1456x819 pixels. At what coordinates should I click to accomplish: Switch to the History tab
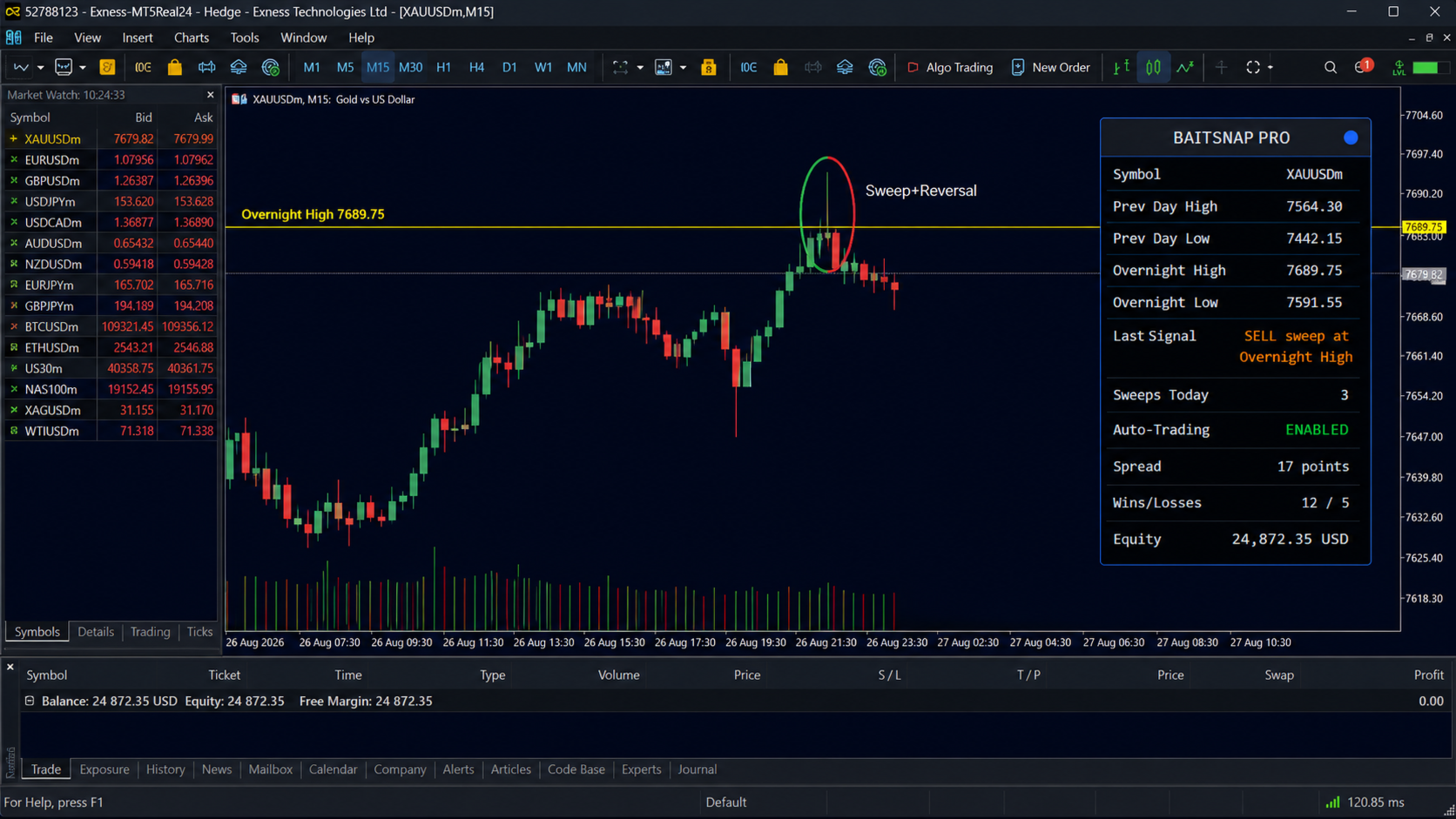(165, 769)
